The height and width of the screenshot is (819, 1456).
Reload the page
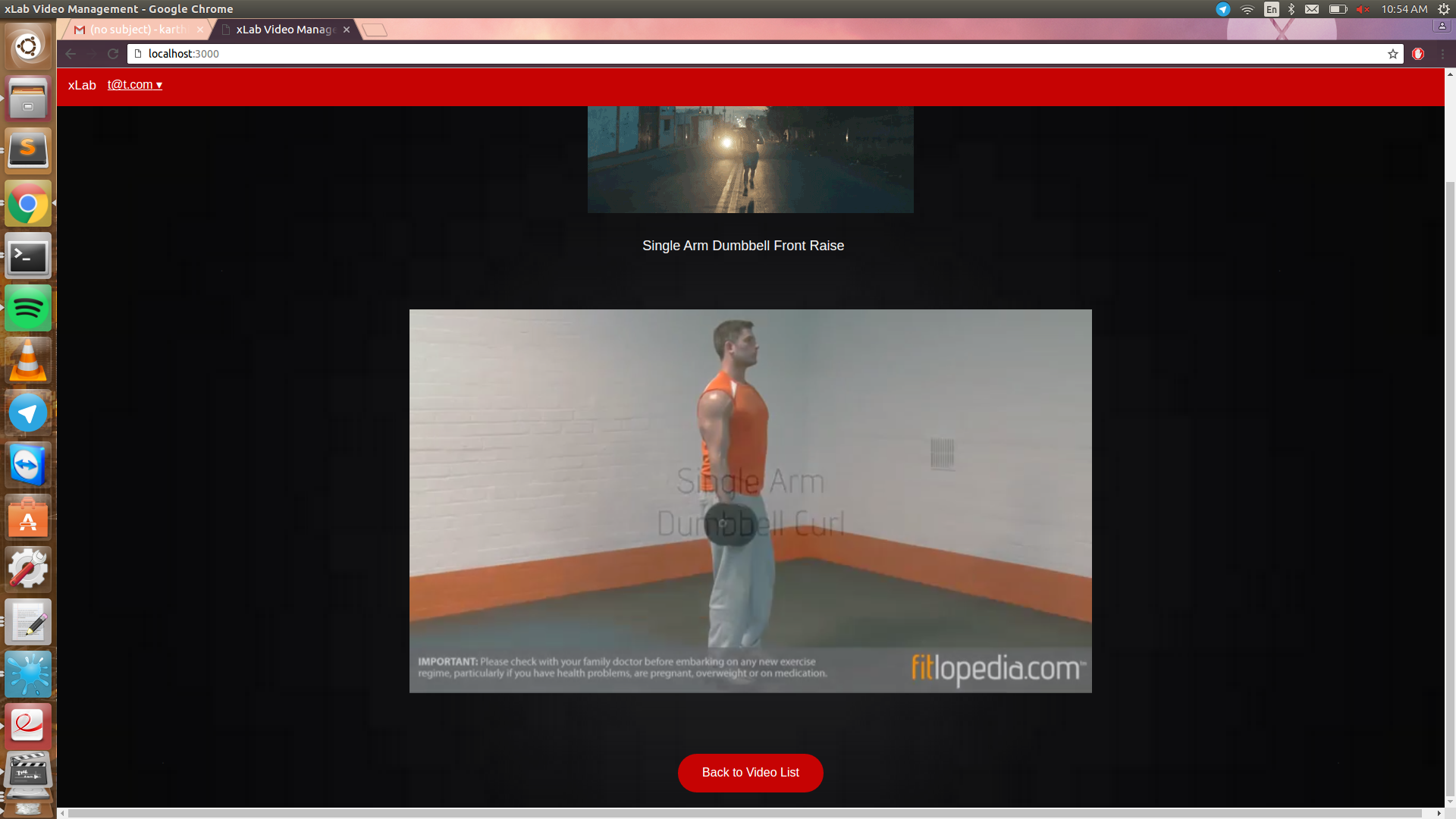113,54
